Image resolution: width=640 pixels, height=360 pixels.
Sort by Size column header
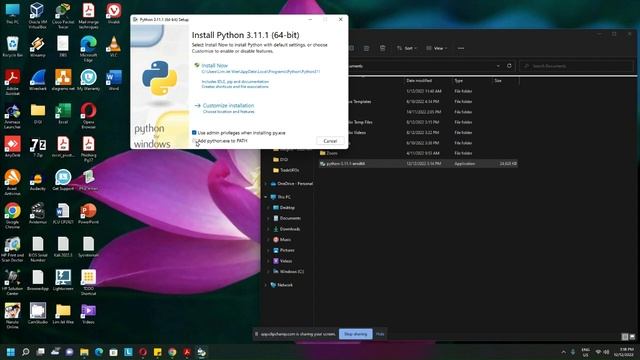498,81
